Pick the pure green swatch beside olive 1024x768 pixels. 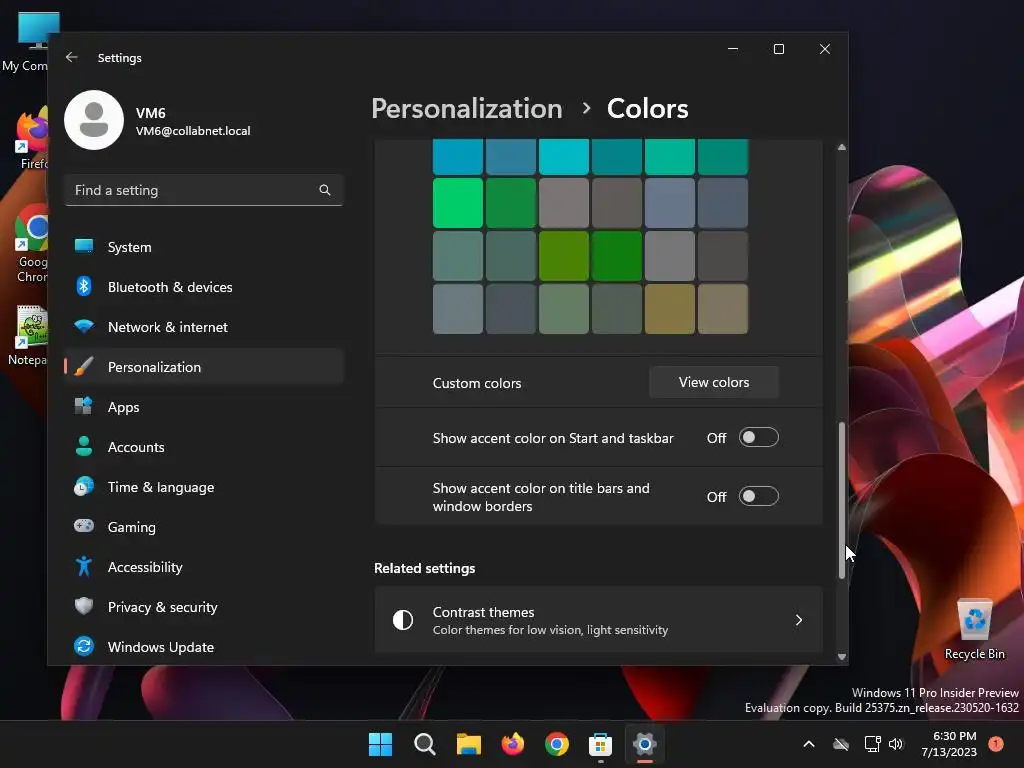click(x=616, y=256)
